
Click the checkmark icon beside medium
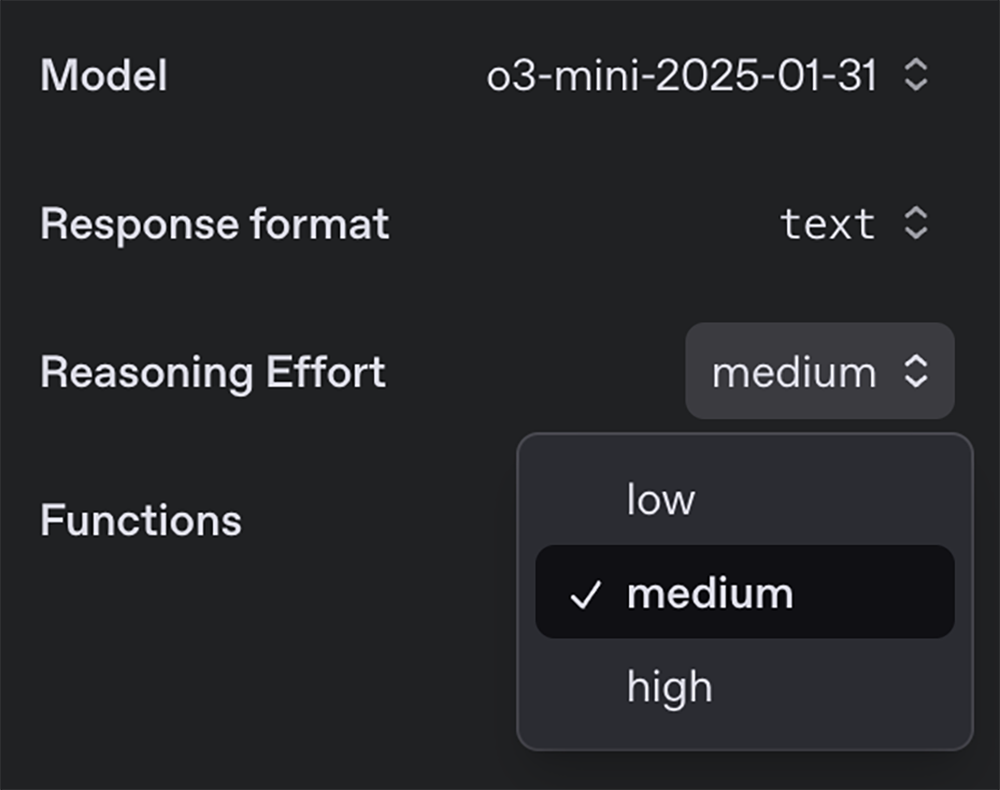[585, 595]
